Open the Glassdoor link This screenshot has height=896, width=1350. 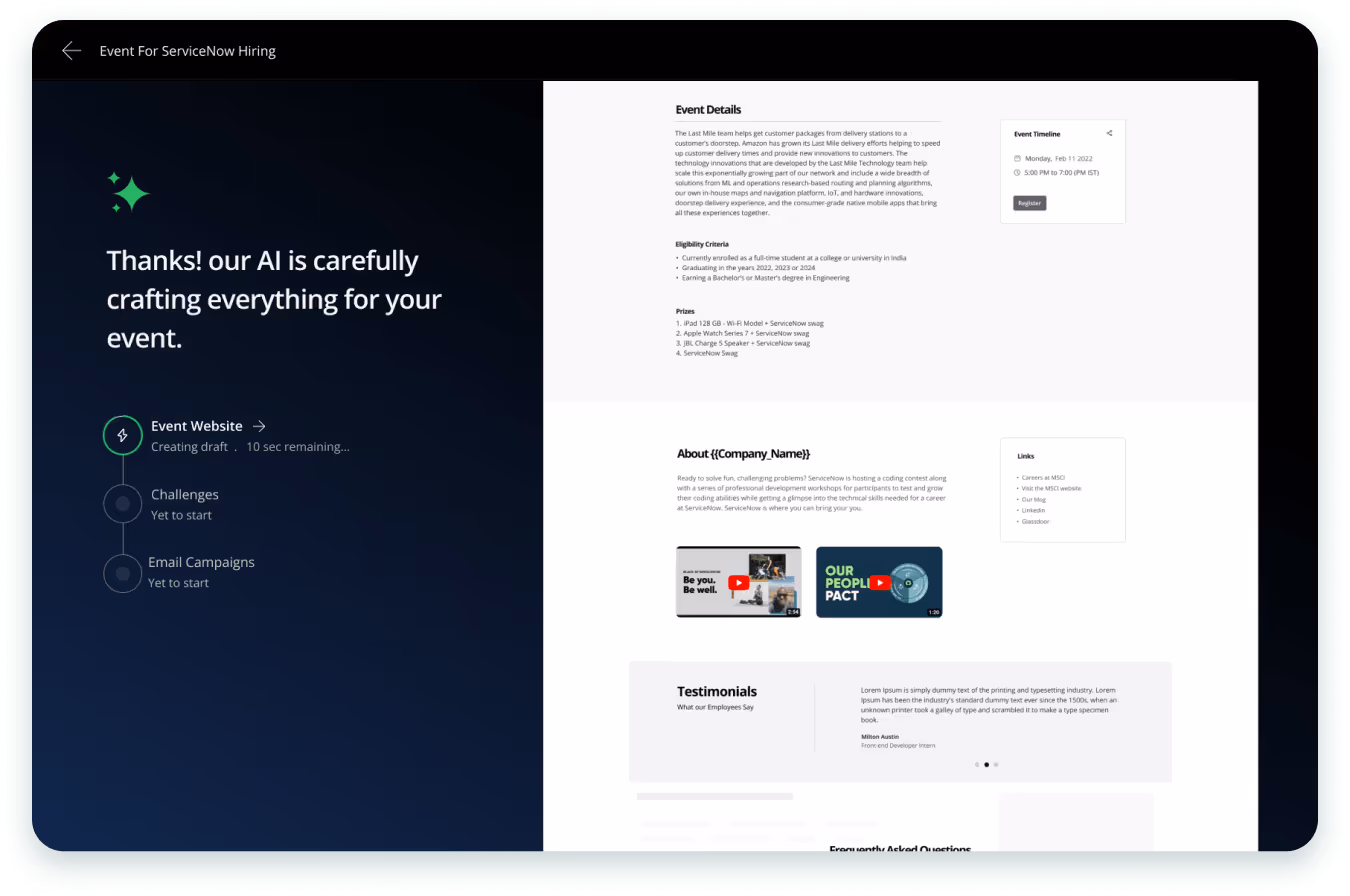point(1035,521)
